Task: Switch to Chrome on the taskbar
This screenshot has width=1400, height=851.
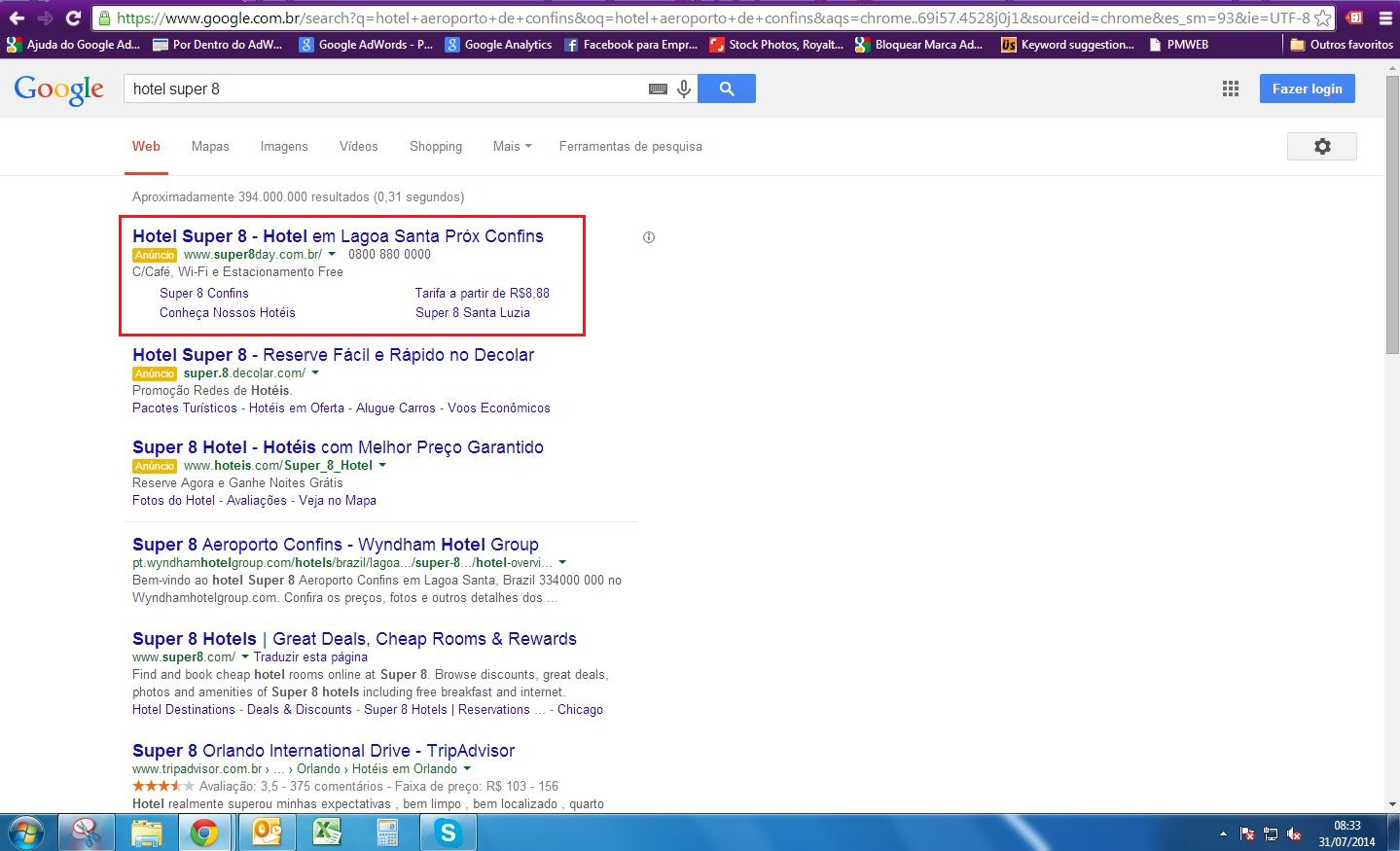Action: (x=204, y=833)
